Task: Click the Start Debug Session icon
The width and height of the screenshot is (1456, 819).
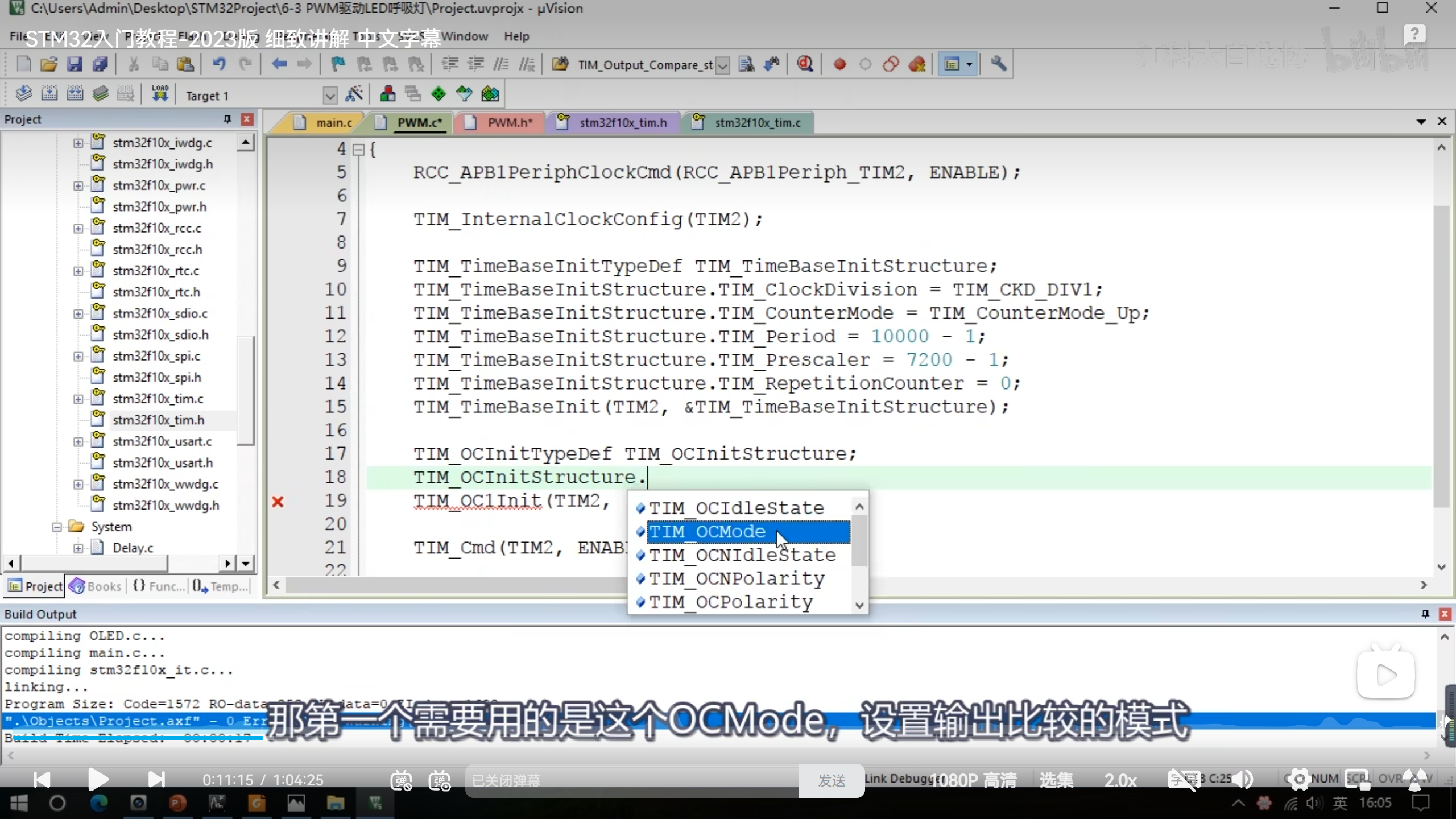Action: pyautogui.click(x=805, y=64)
